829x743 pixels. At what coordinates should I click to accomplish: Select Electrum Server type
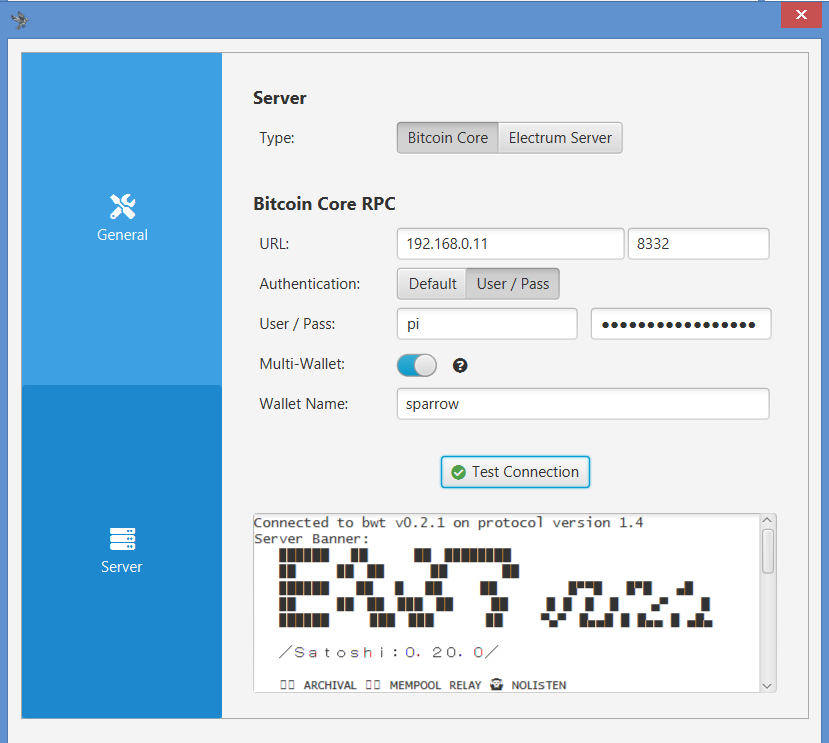[x=560, y=138]
